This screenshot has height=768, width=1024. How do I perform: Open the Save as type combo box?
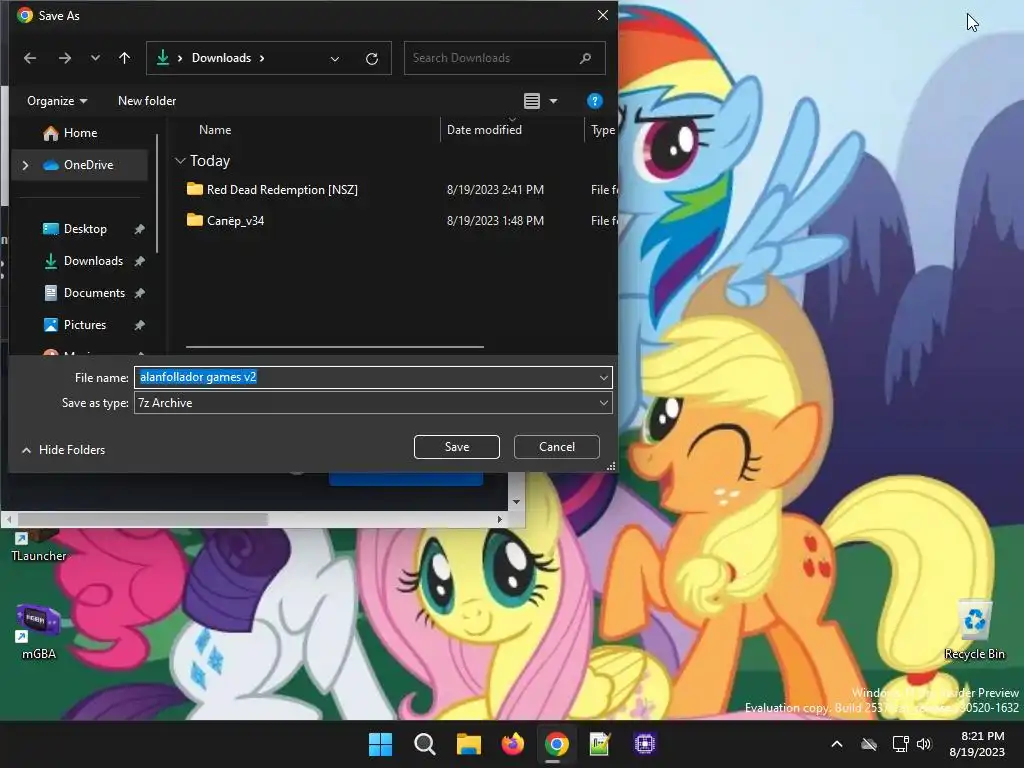373,403
